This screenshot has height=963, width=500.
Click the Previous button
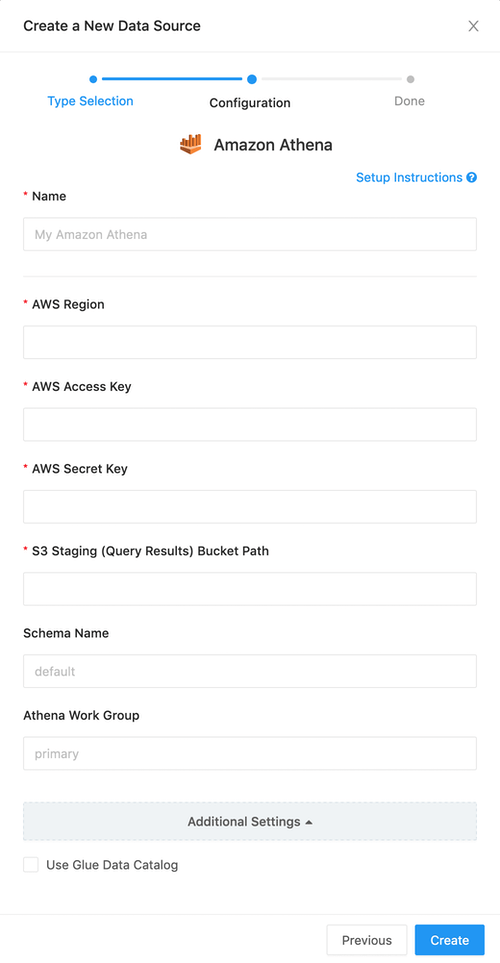(x=367, y=940)
